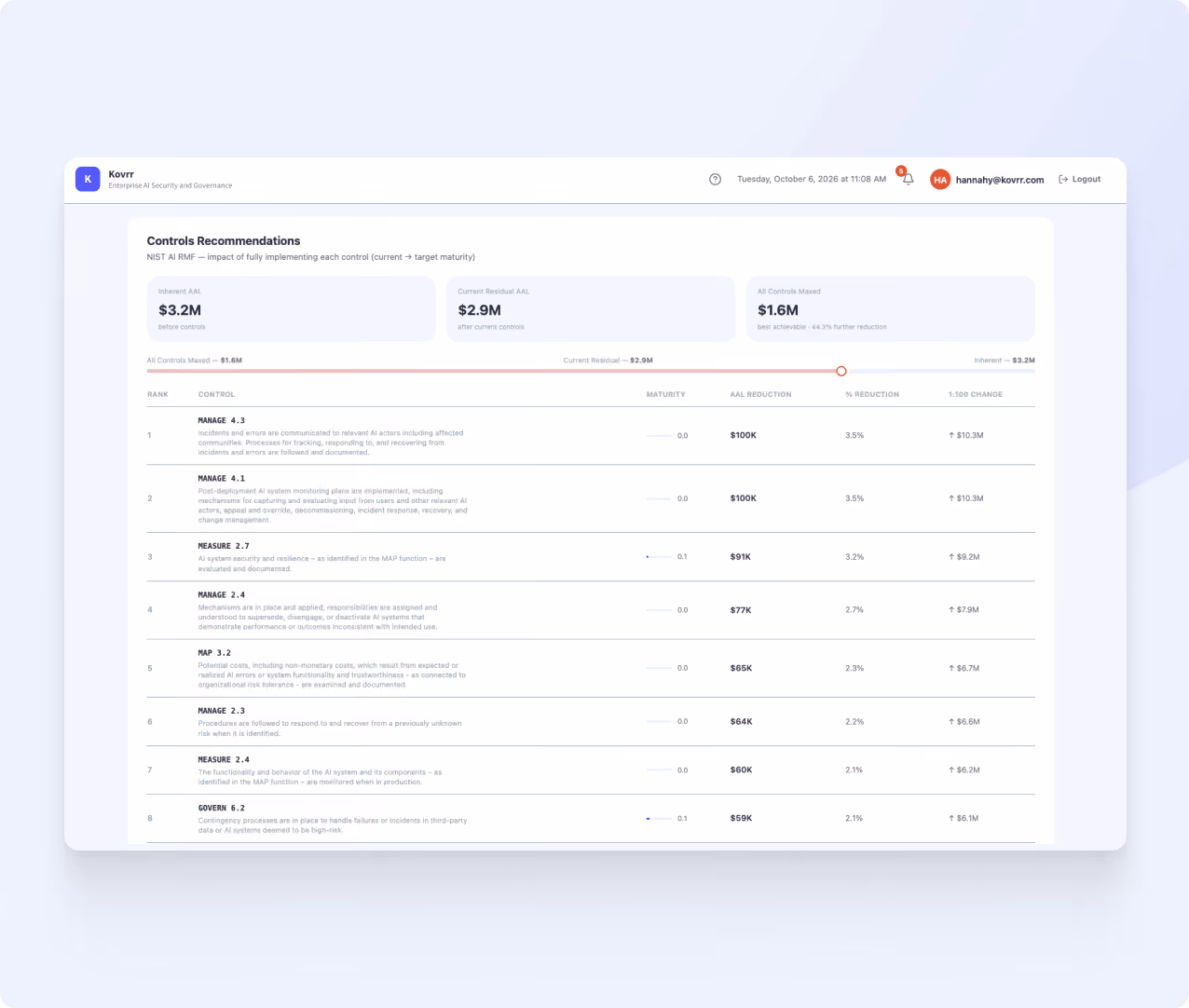Click the $91K AAL reduction value
The image size is (1189, 1008).
[741, 557]
